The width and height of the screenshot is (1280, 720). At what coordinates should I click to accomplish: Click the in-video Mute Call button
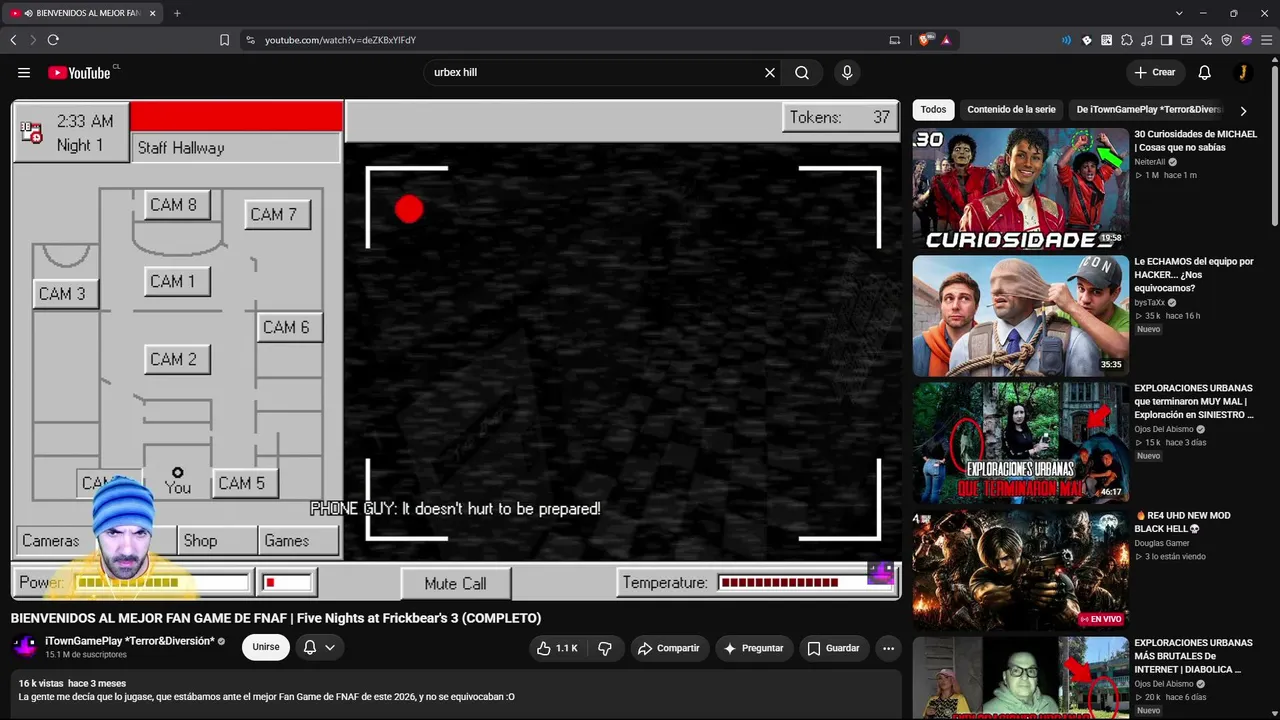455,584
